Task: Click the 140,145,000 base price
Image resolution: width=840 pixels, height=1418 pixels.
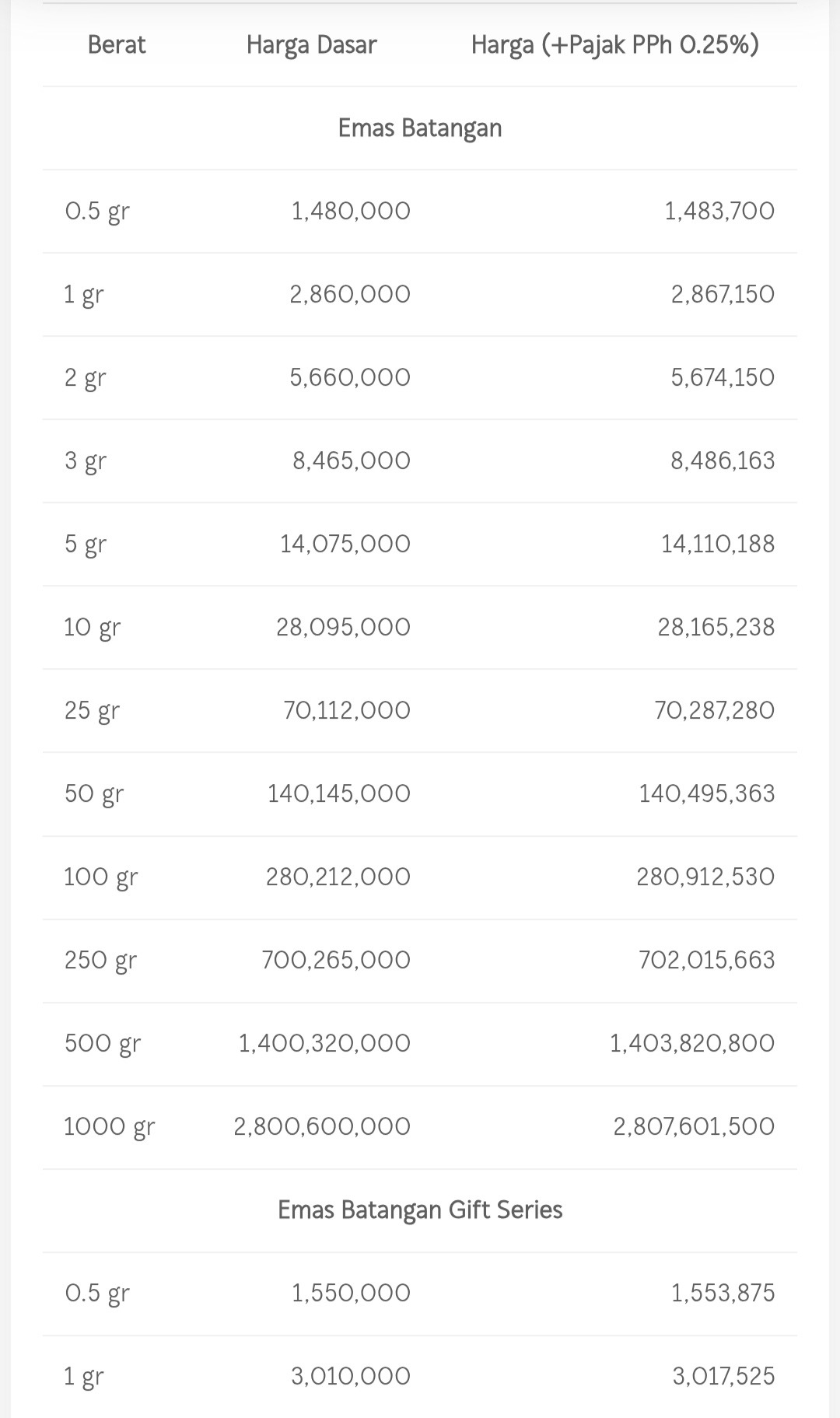Action: (x=338, y=794)
